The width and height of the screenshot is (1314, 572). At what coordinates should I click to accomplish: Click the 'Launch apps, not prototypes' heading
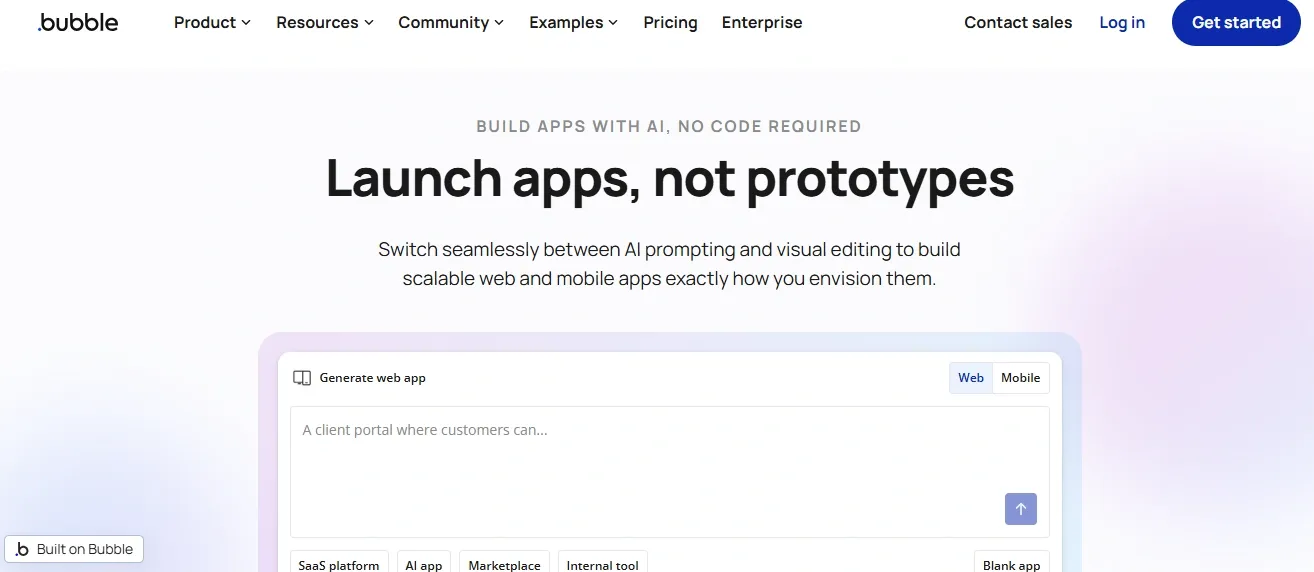[x=670, y=178]
